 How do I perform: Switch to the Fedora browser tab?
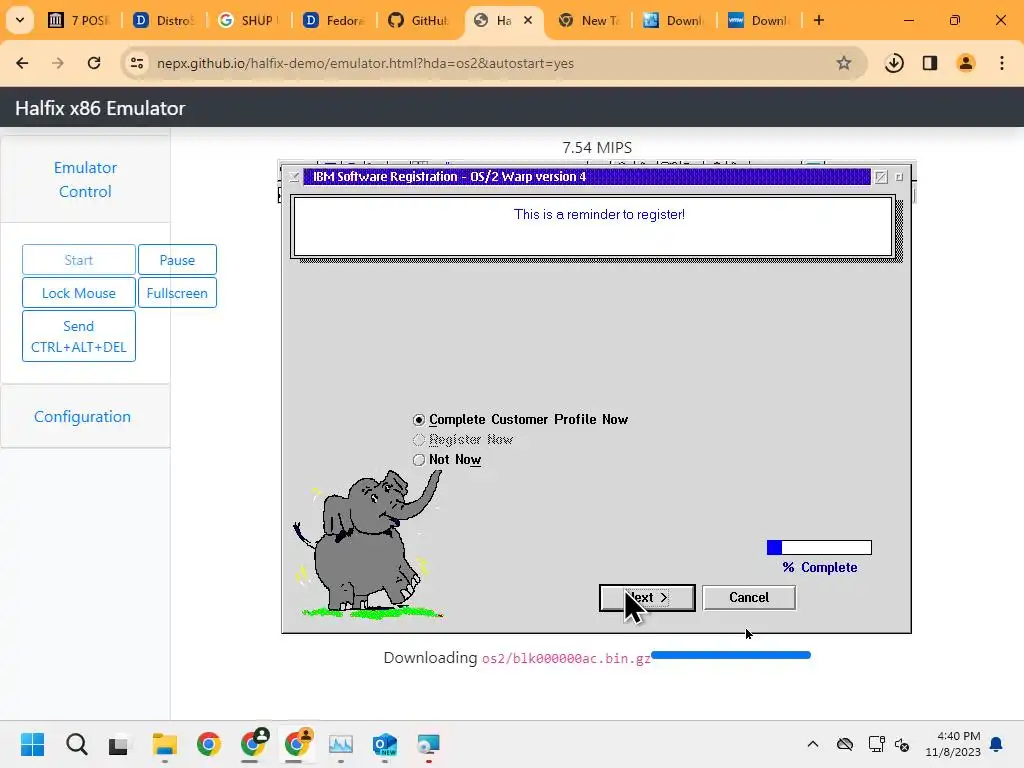click(x=334, y=20)
